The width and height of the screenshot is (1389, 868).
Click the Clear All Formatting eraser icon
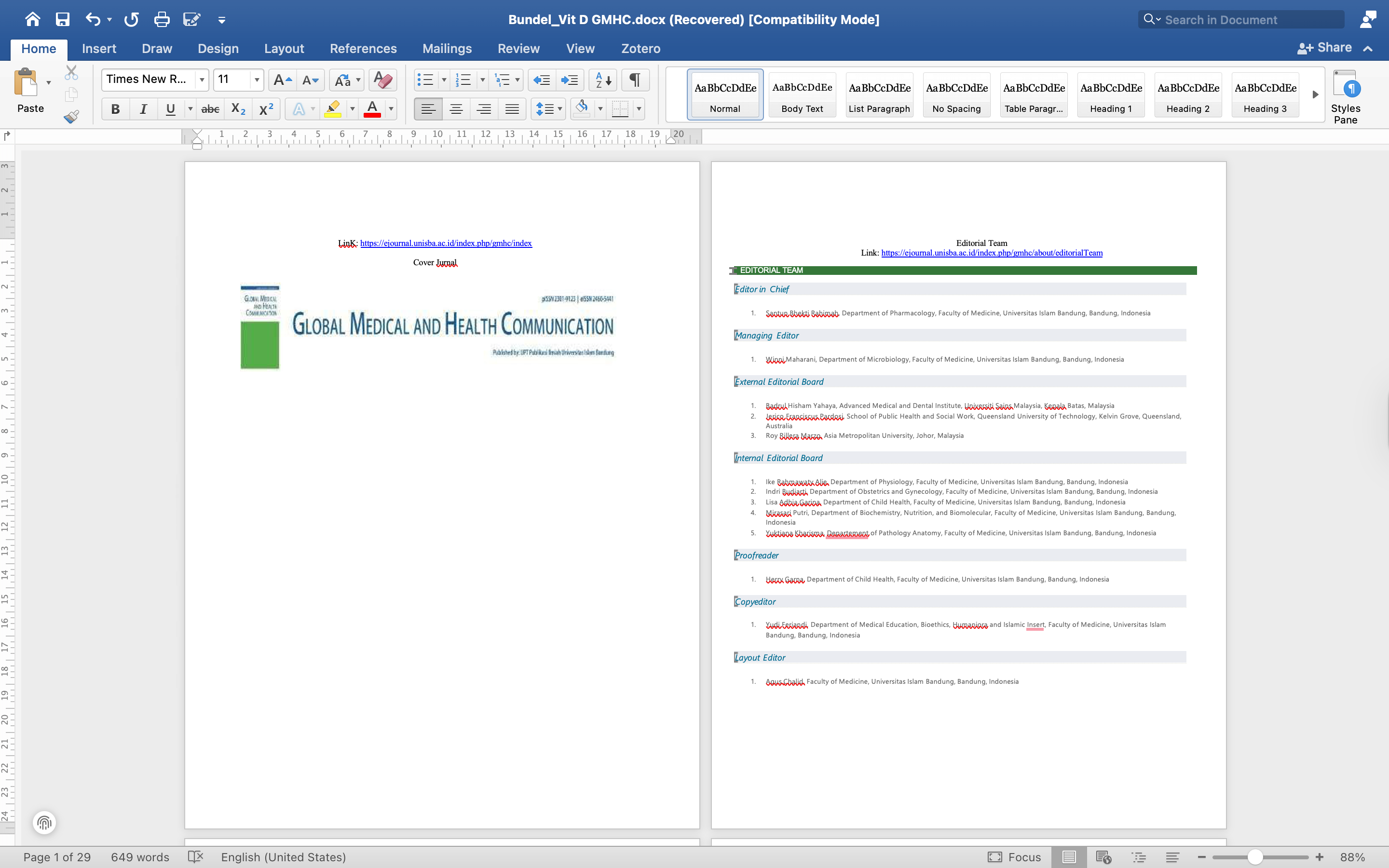point(383,80)
